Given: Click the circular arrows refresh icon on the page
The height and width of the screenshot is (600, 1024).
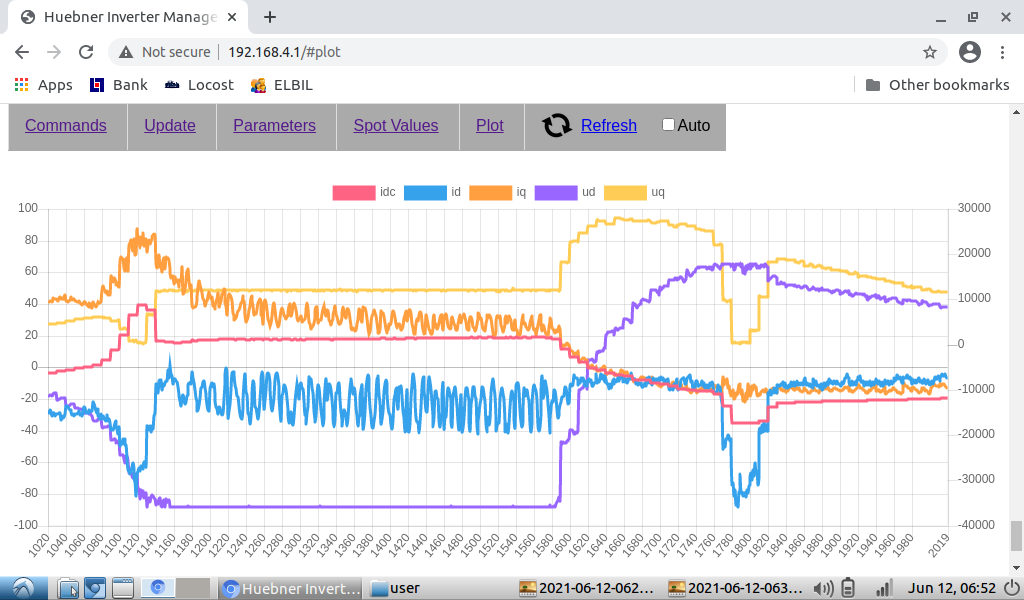Looking at the screenshot, I should pos(556,125).
